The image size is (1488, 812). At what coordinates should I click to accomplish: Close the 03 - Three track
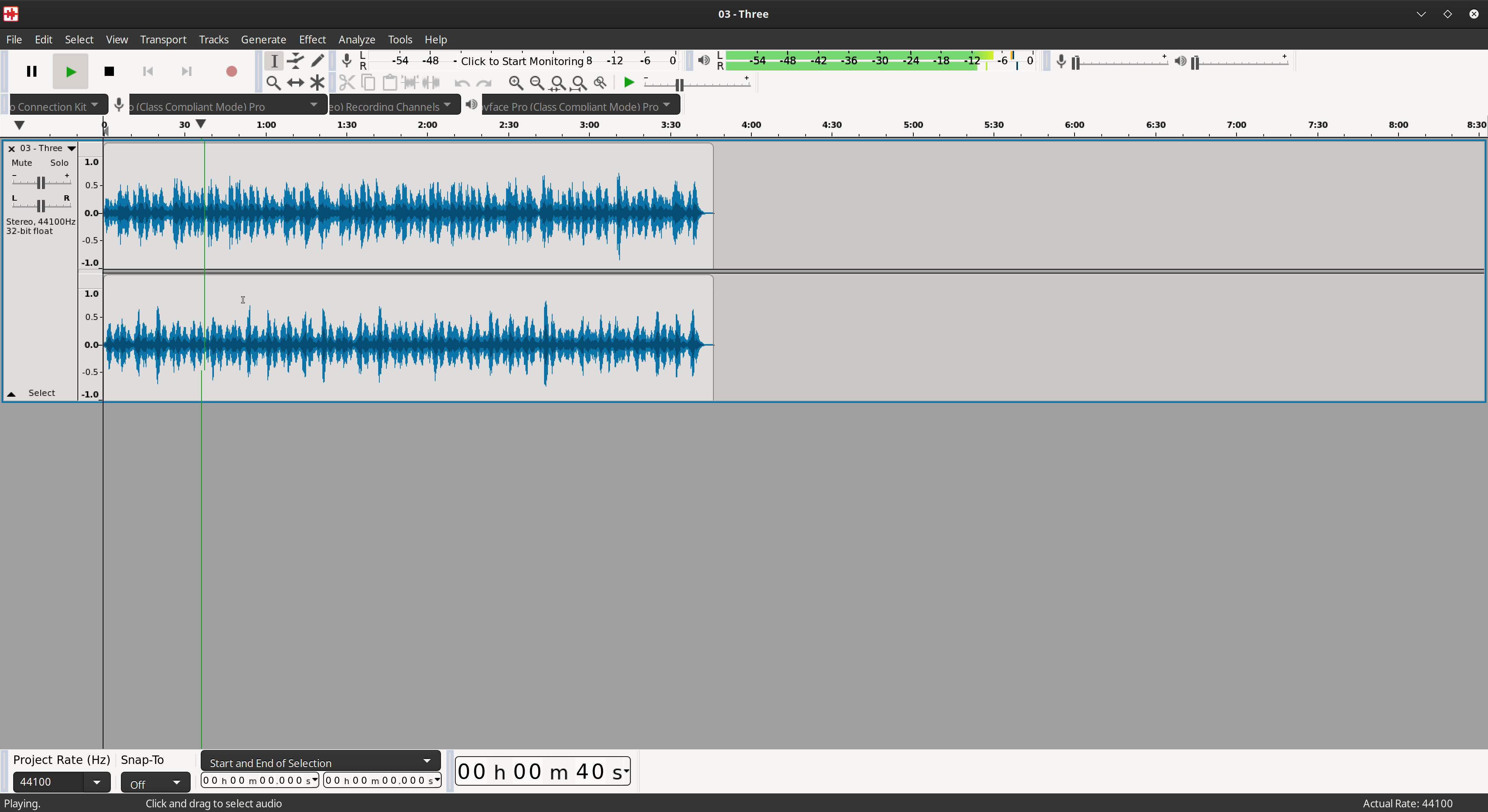(x=11, y=148)
